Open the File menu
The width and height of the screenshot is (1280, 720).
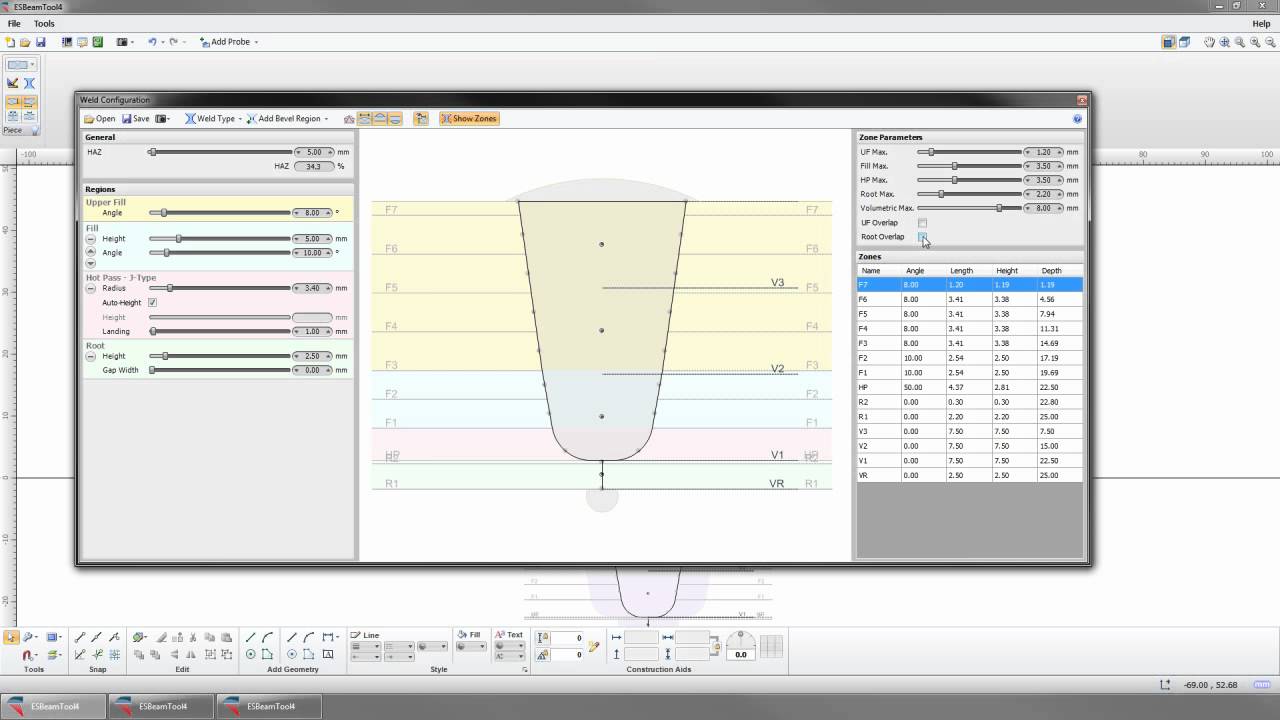pyautogui.click(x=14, y=23)
